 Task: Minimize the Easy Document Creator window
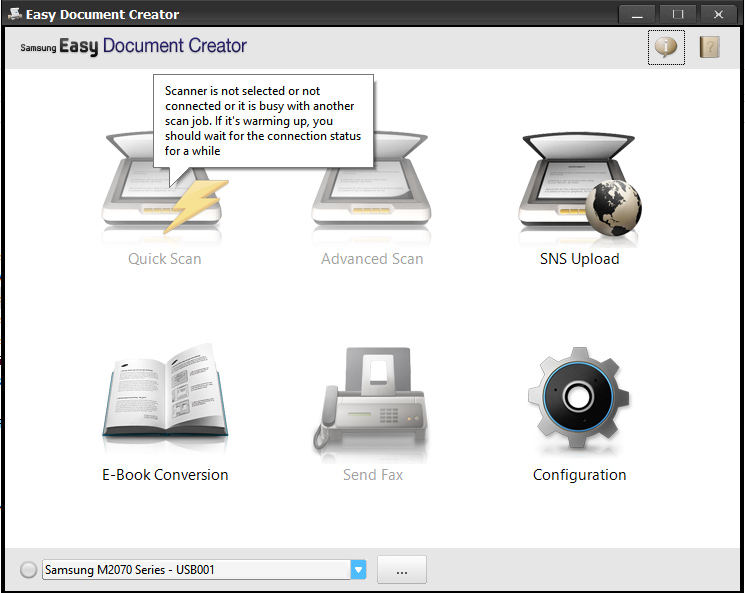tap(637, 15)
